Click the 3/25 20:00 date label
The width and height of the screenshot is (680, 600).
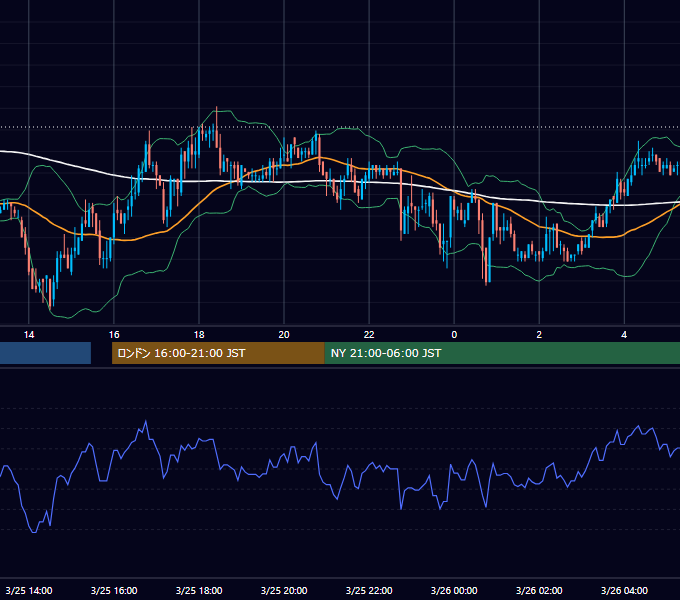284,590
